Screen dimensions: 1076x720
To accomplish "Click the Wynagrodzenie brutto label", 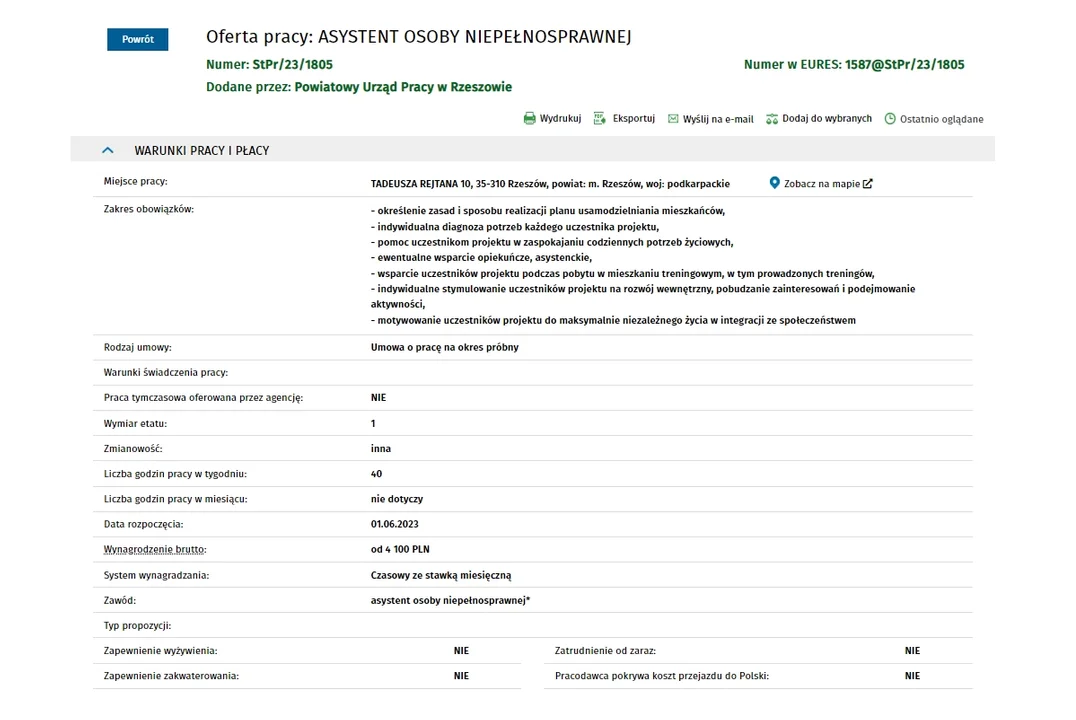I will [155, 549].
